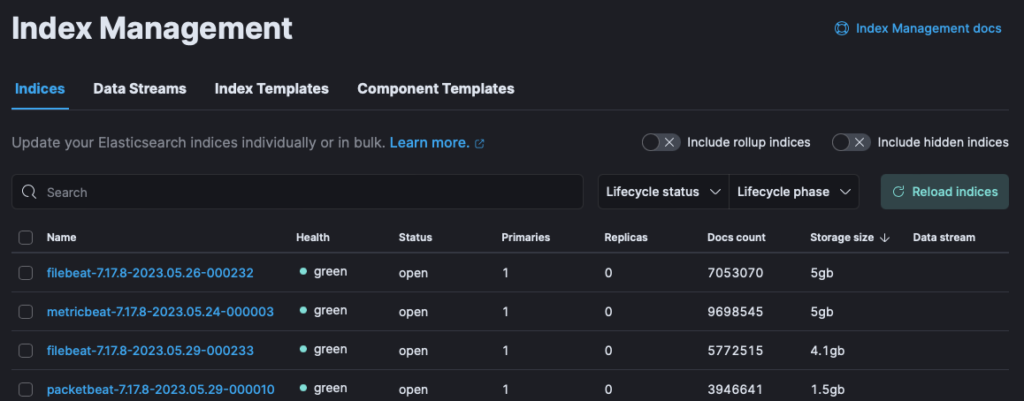The height and width of the screenshot is (401, 1024).
Task: Open the Learn more link
Action: click(429, 143)
